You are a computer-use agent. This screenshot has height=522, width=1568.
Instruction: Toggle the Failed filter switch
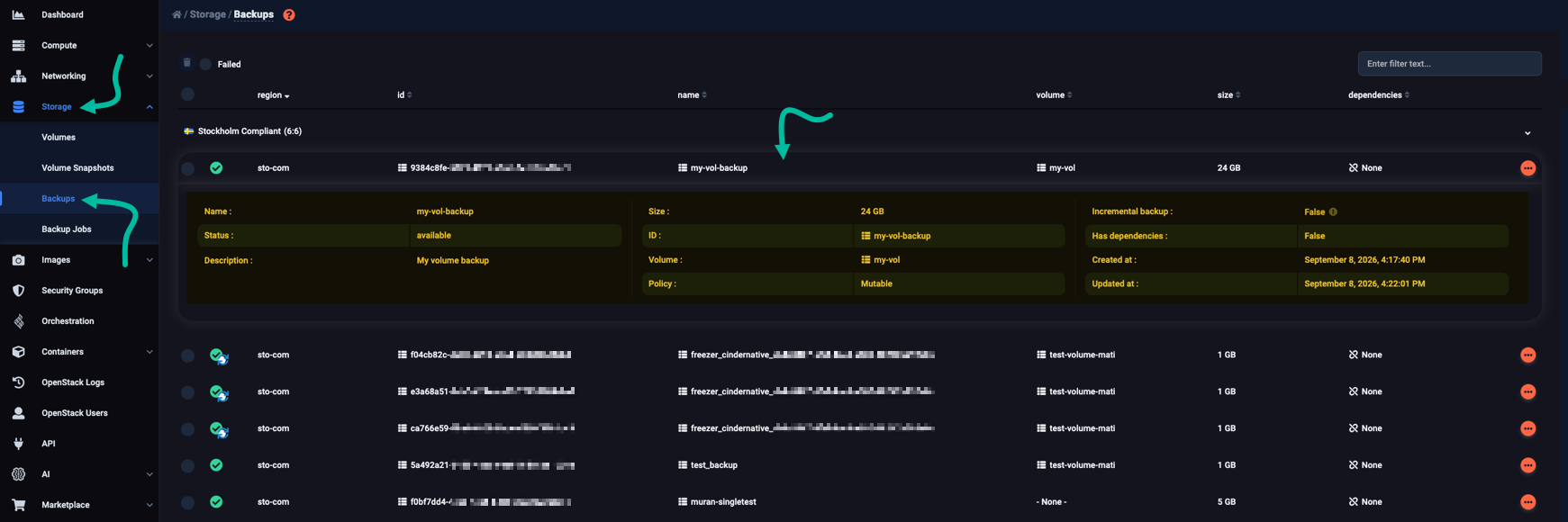205,64
